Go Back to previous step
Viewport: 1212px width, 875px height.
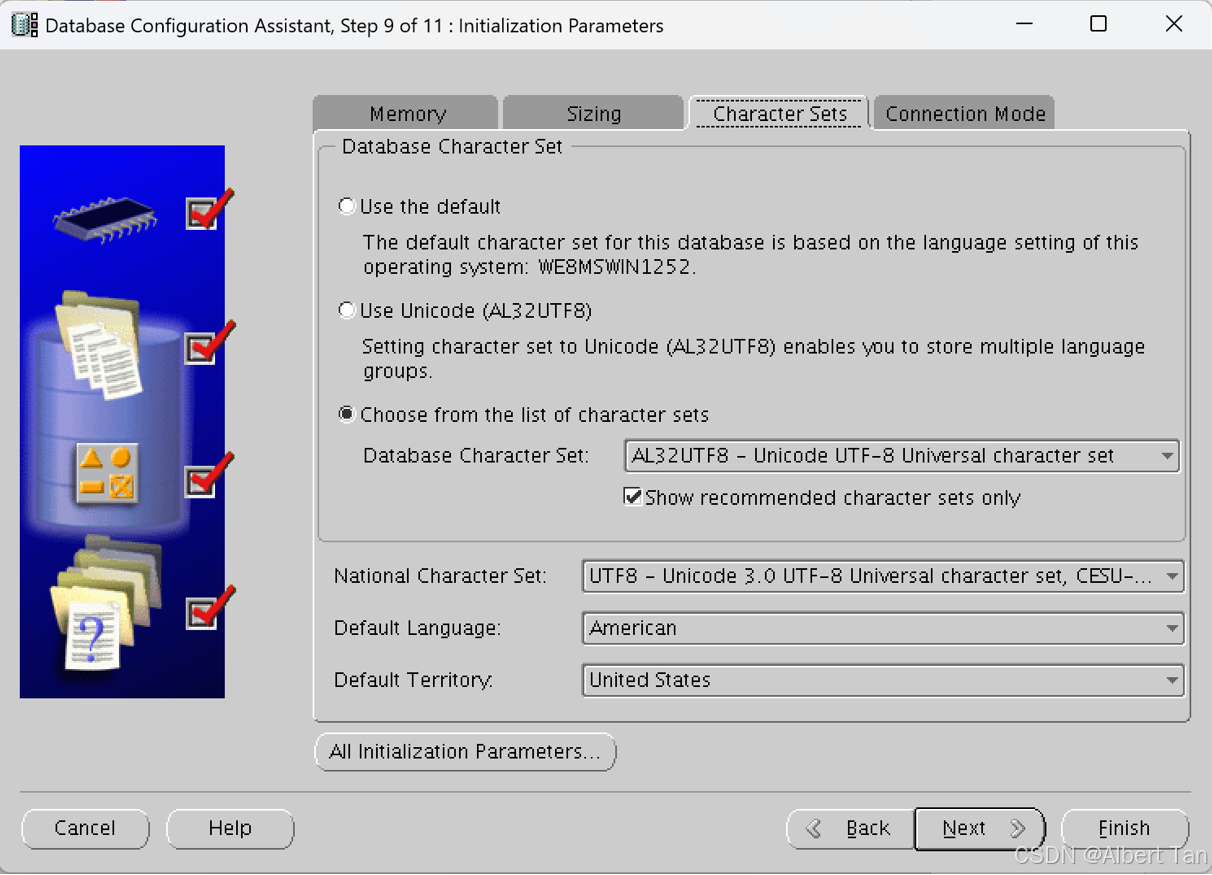(x=851, y=828)
